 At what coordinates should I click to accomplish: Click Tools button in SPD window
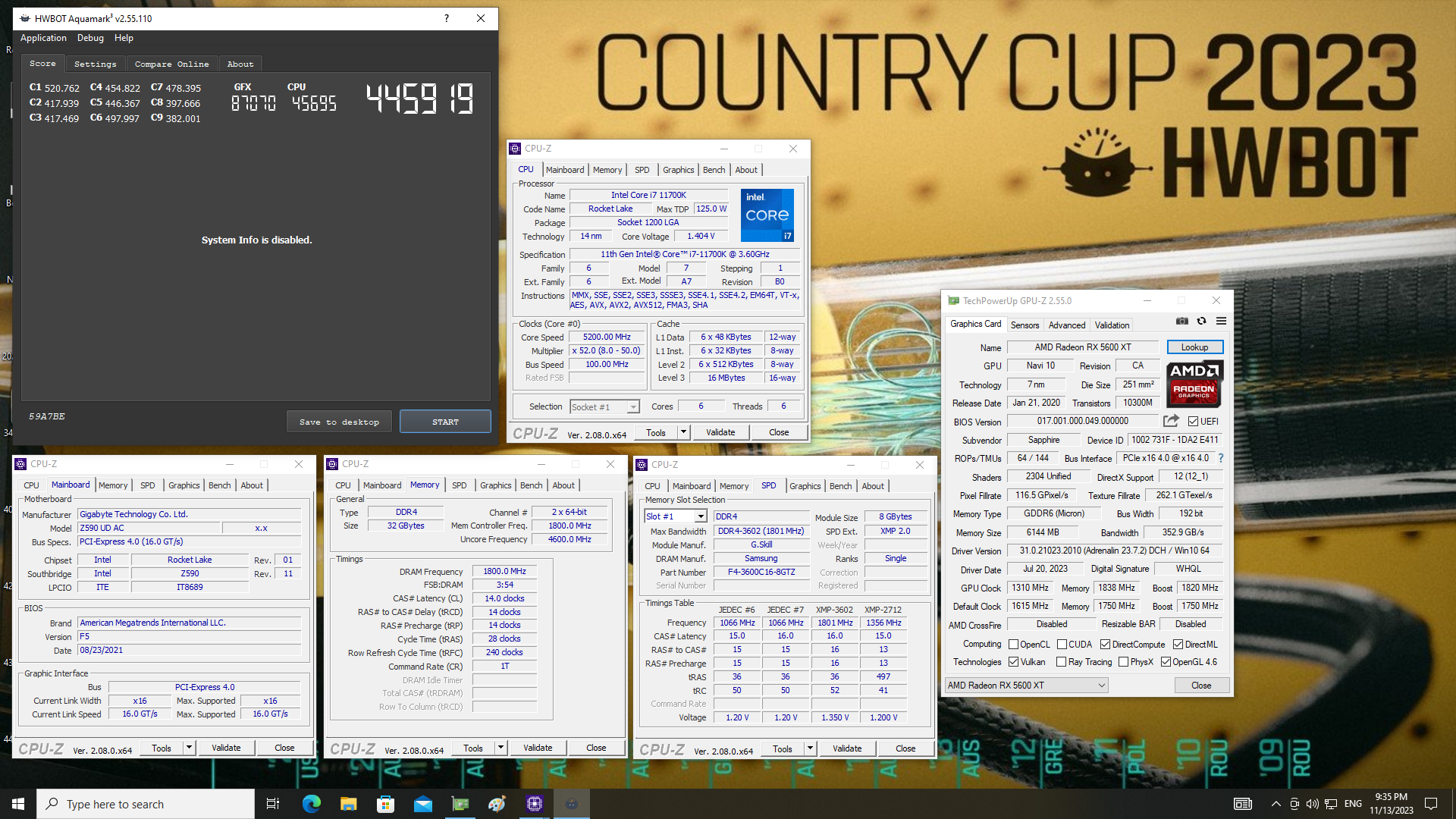click(x=783, y=748)
